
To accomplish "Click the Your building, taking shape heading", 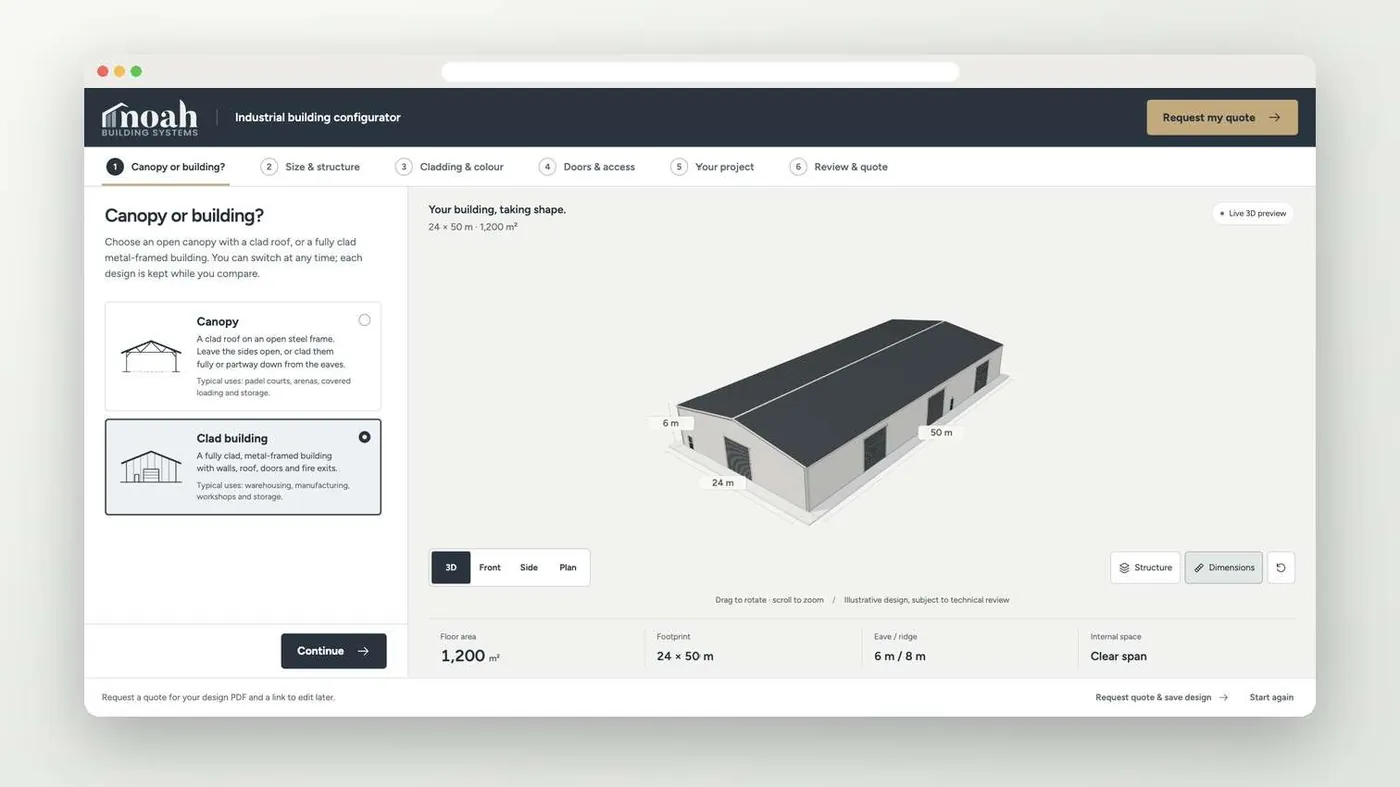I will 497,209.
